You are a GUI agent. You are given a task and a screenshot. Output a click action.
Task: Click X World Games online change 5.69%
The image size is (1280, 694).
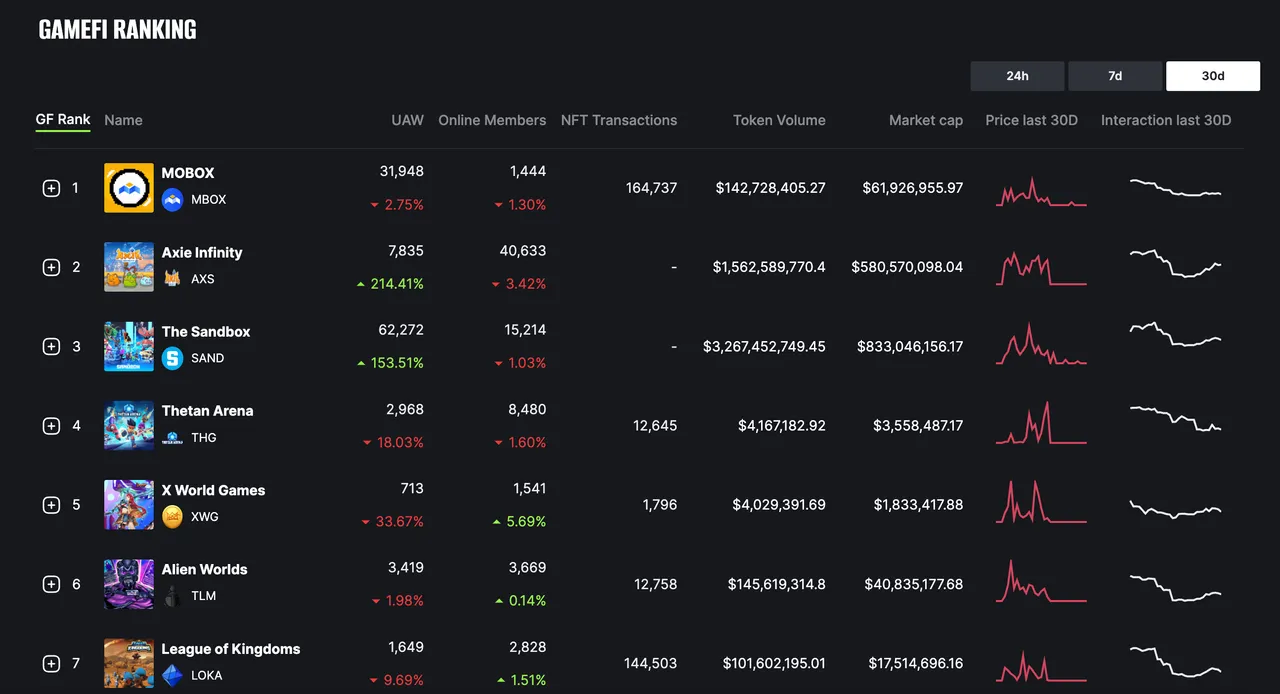pos(520,521)
